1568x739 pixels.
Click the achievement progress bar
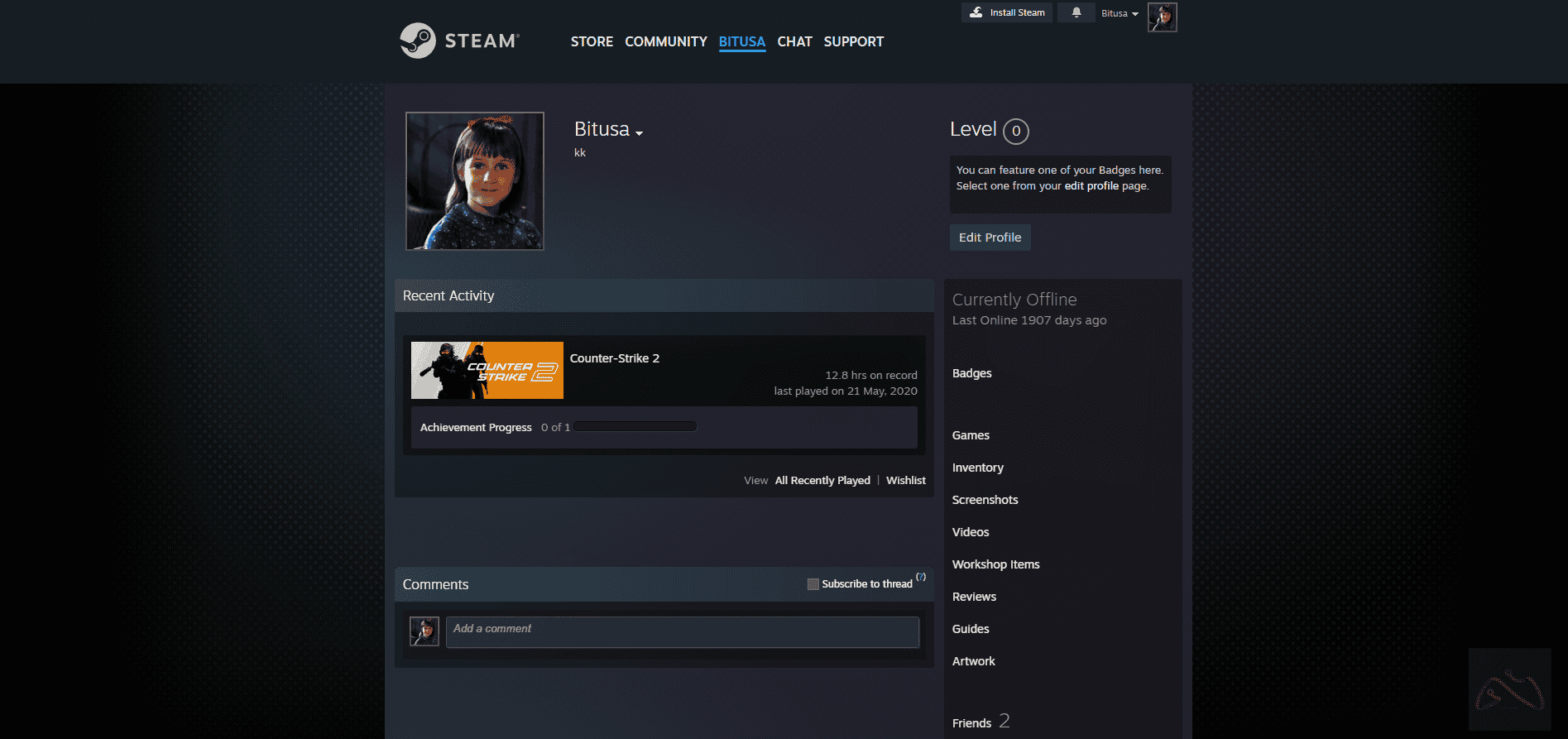tap(635, 427)
